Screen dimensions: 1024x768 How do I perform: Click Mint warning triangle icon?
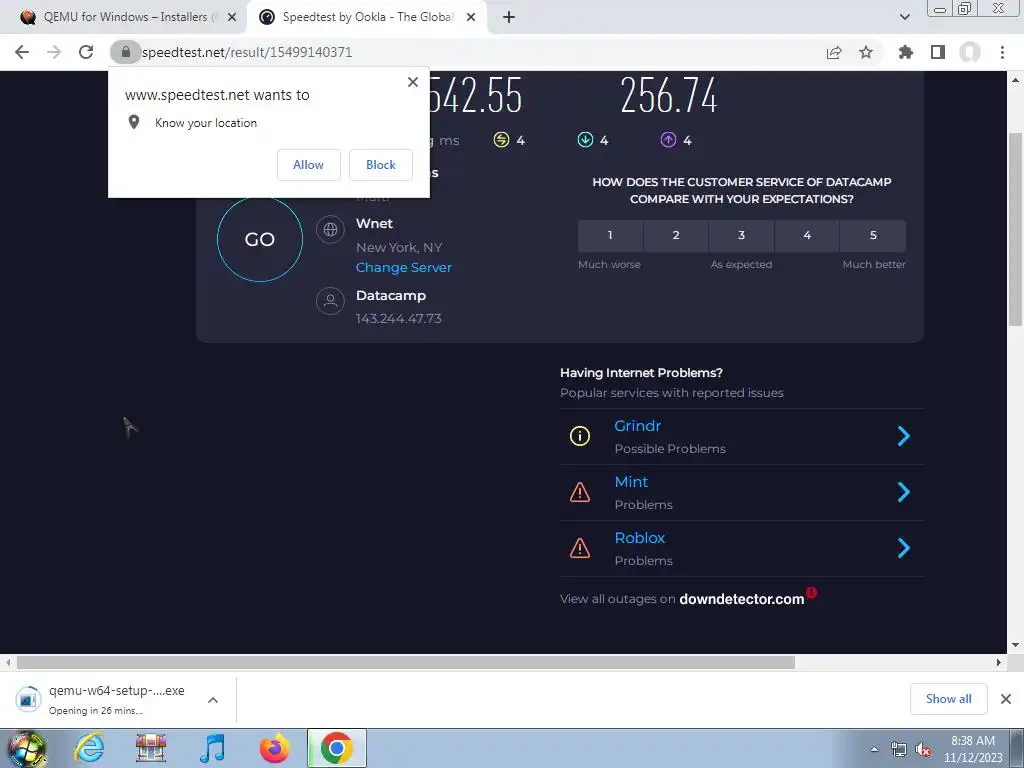[x=580, y=492]
